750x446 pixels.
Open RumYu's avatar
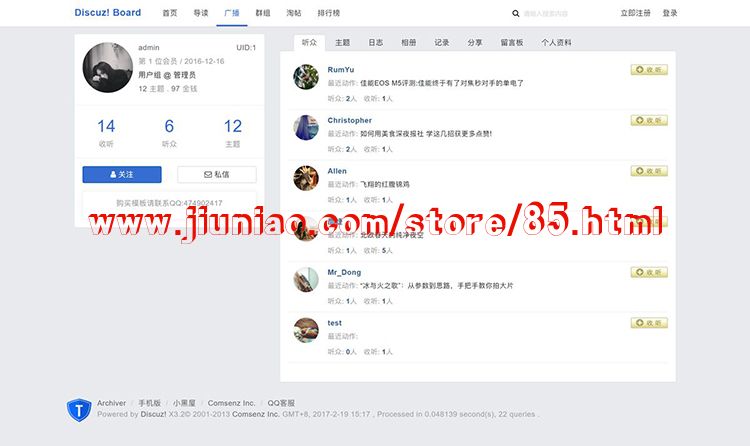click(306, 77)
